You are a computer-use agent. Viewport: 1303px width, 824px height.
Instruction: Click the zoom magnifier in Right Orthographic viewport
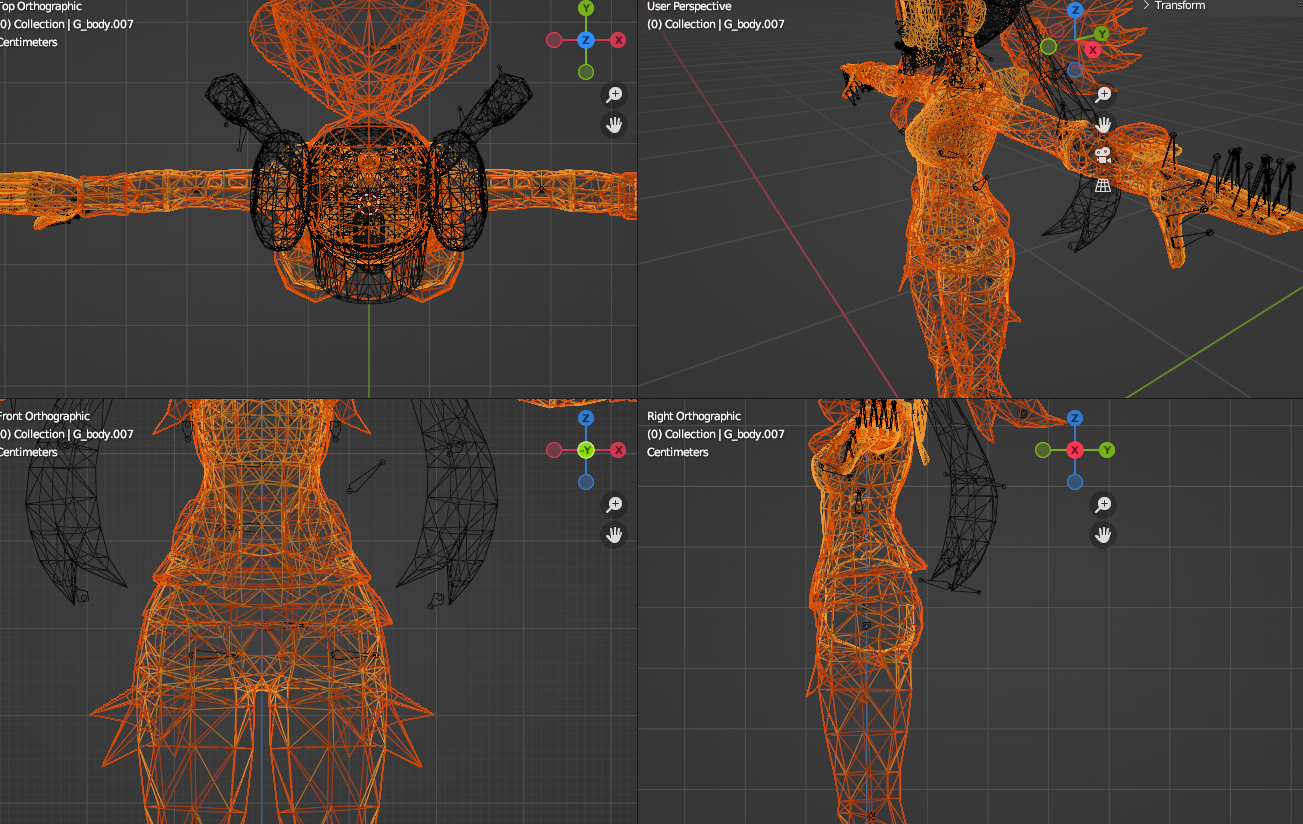click(x=1103, y=505)
